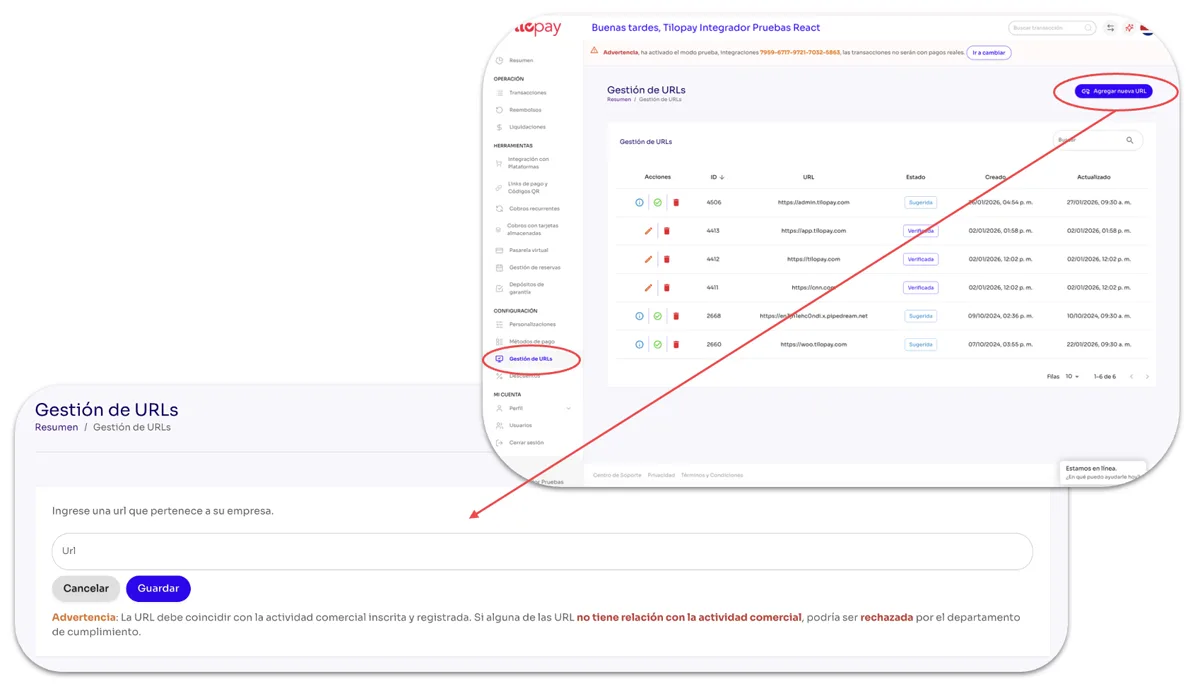Screen dimensions: 1200x686
Task: Click Cancelar button in URL form
Action: [x=86, y=588]
